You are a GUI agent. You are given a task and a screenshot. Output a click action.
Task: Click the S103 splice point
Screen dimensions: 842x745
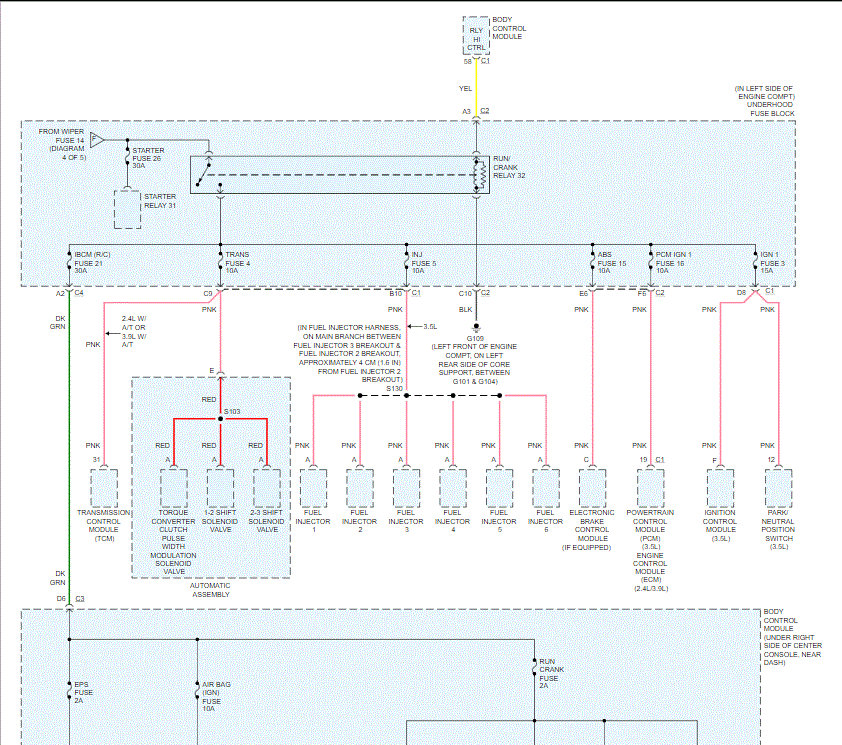(220, 418)
